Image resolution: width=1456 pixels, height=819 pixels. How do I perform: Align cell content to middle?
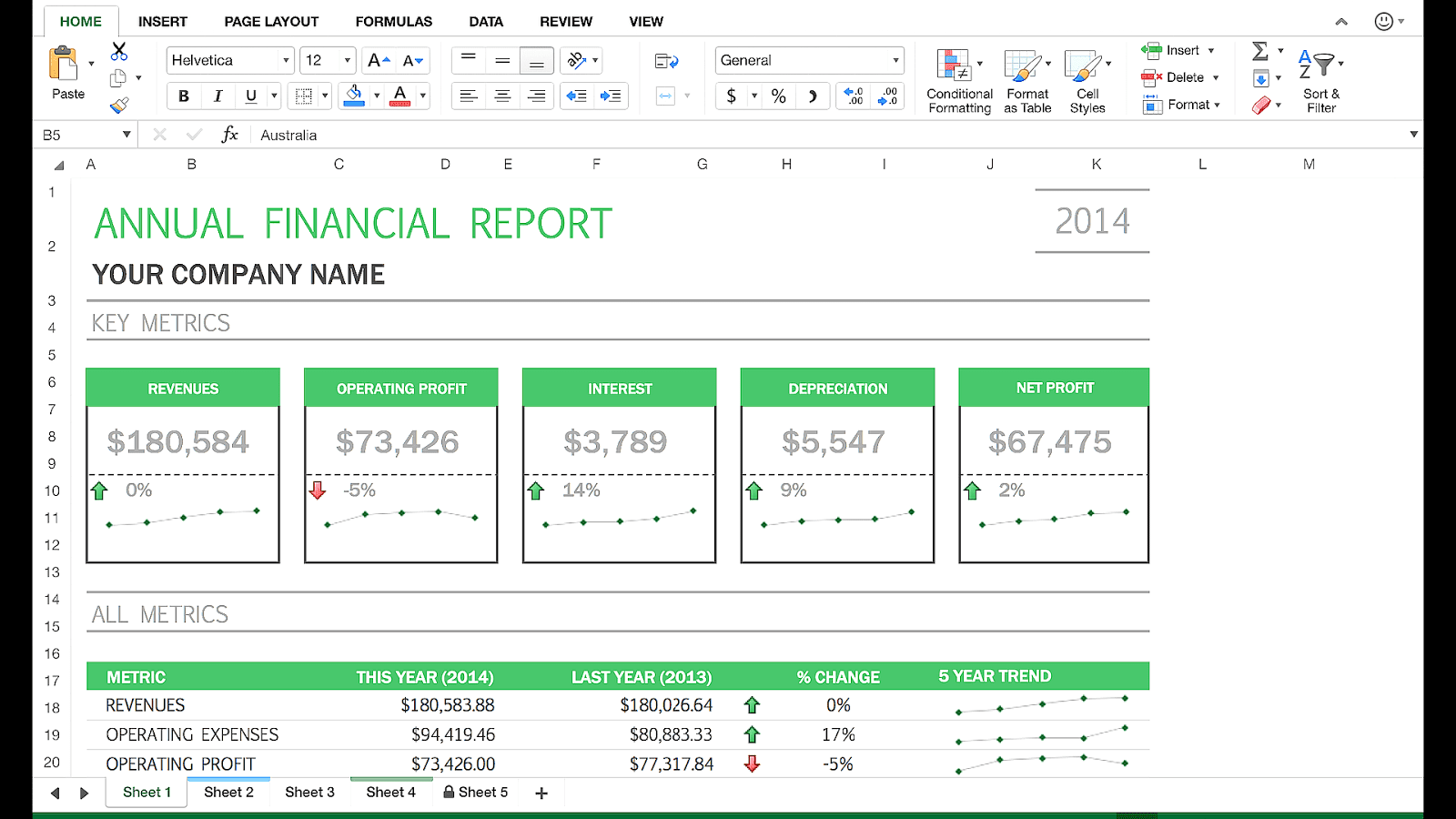(502, 60)
